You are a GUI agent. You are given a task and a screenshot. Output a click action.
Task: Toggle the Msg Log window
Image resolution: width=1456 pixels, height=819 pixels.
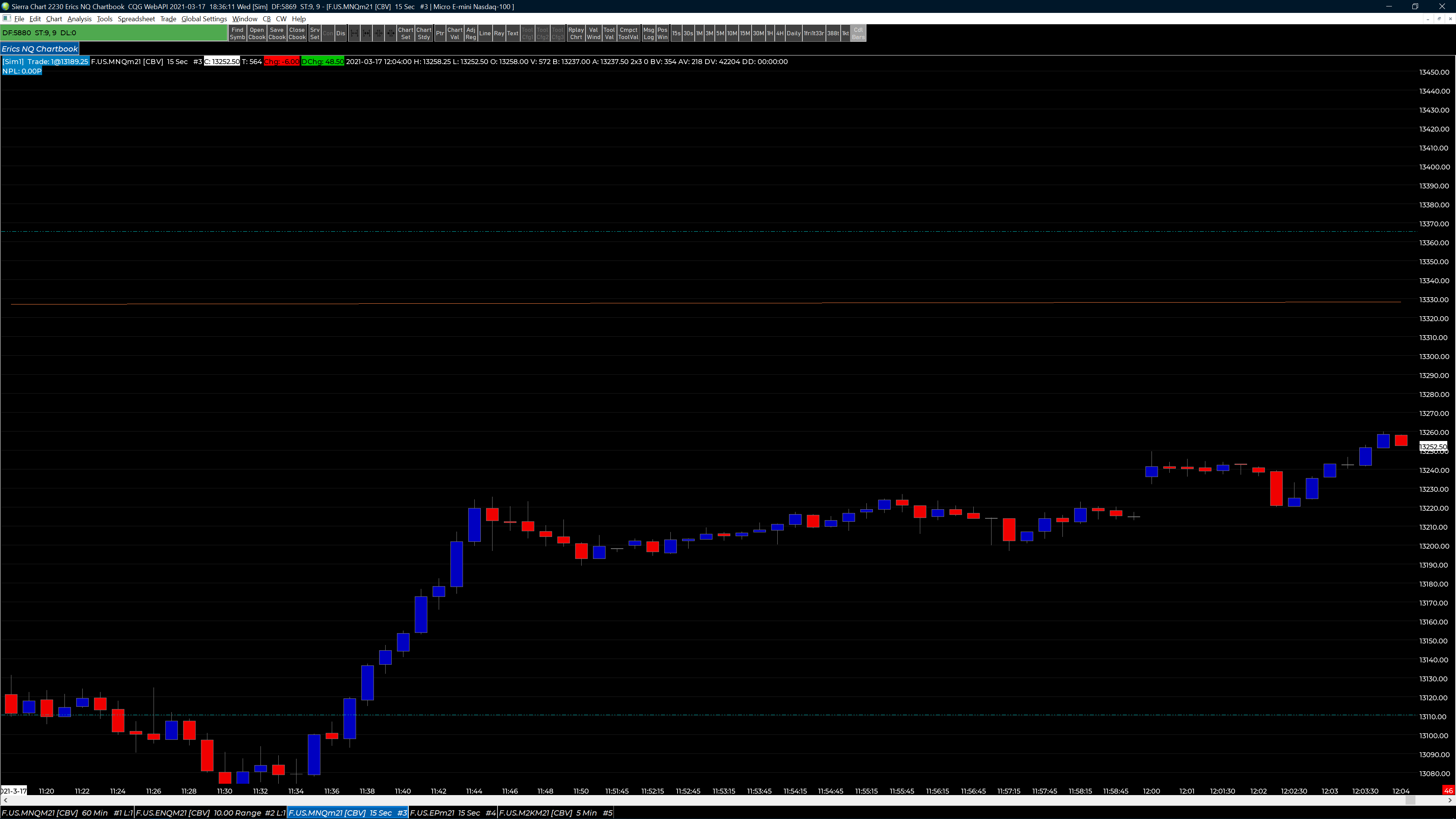click(x=648, y=33)
